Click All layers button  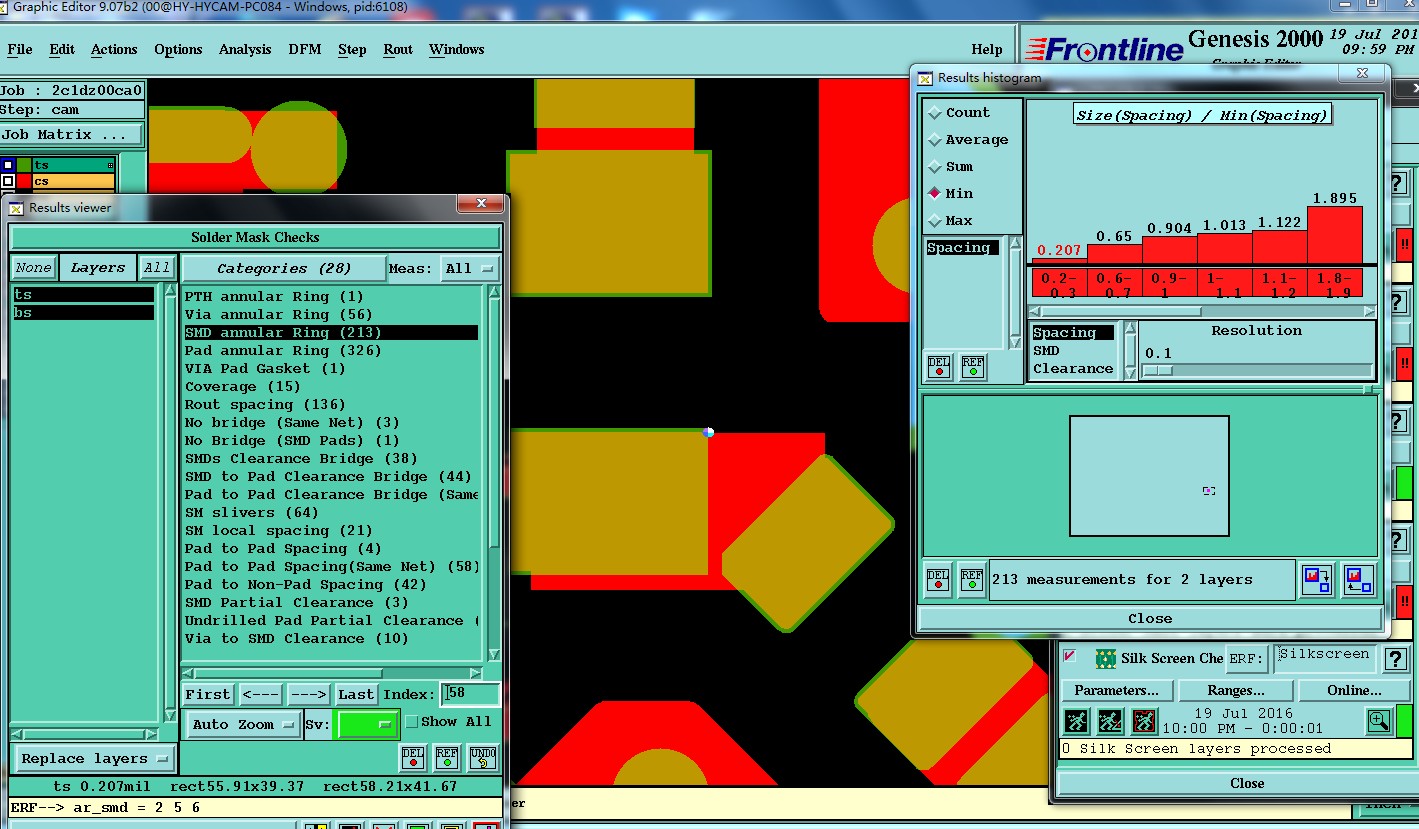pyautogui.click(x=157, y=268)
